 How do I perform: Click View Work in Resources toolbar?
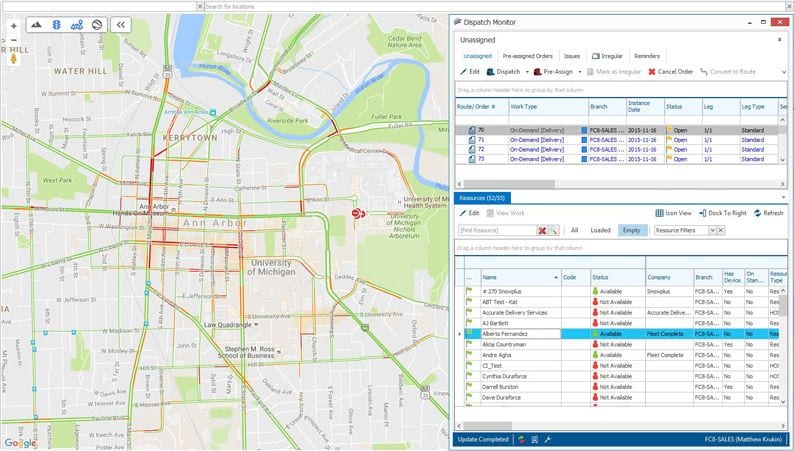click(x=505, y=213)
